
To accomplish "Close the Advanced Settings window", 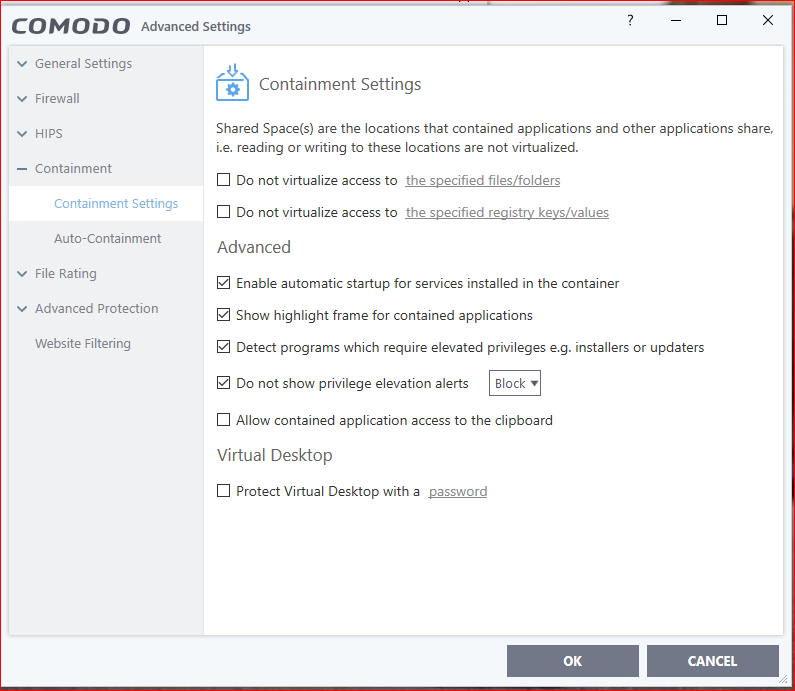I will pos(768,21).
